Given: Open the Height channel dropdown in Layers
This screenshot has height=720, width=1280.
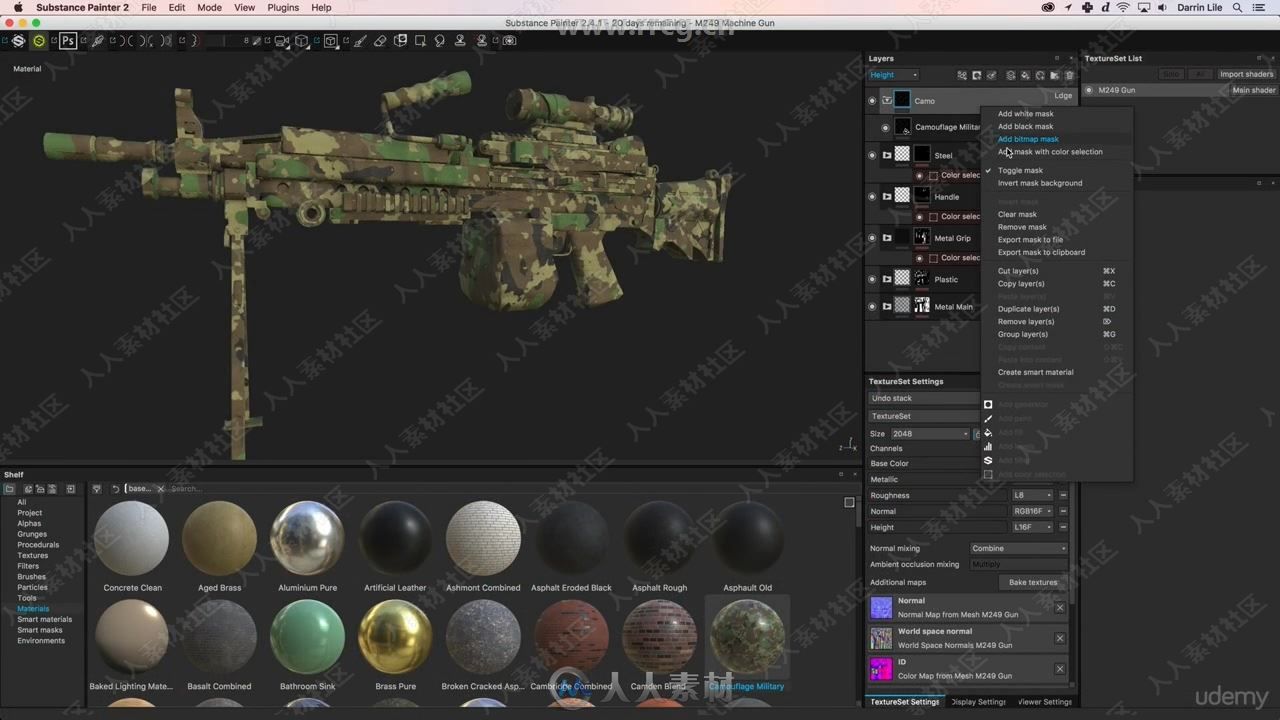Looking at the screenshot, I should (x=893, y=75).
